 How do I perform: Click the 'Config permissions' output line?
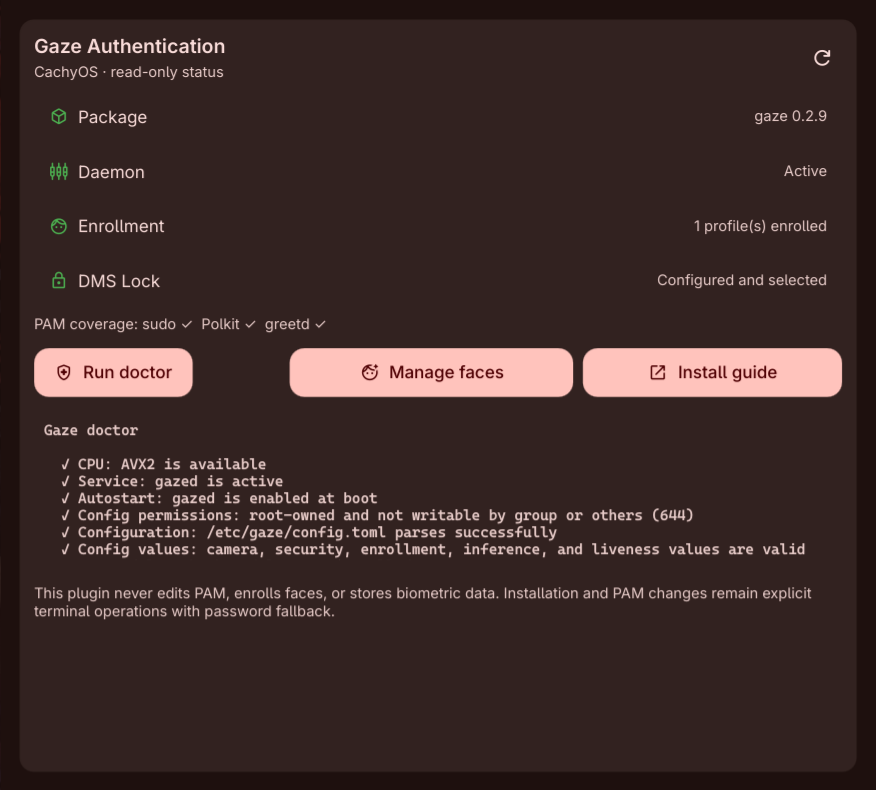tap(377, 515)
